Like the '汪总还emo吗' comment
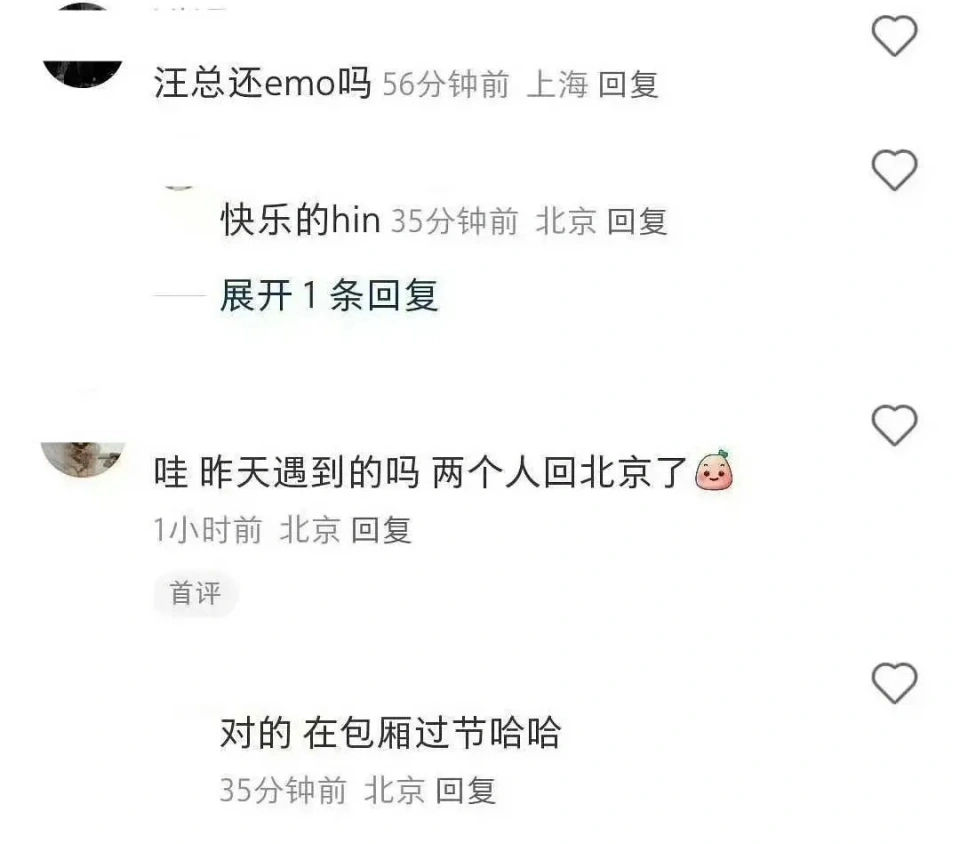Viewport: 960px width, 844px height. click(894, 36)
